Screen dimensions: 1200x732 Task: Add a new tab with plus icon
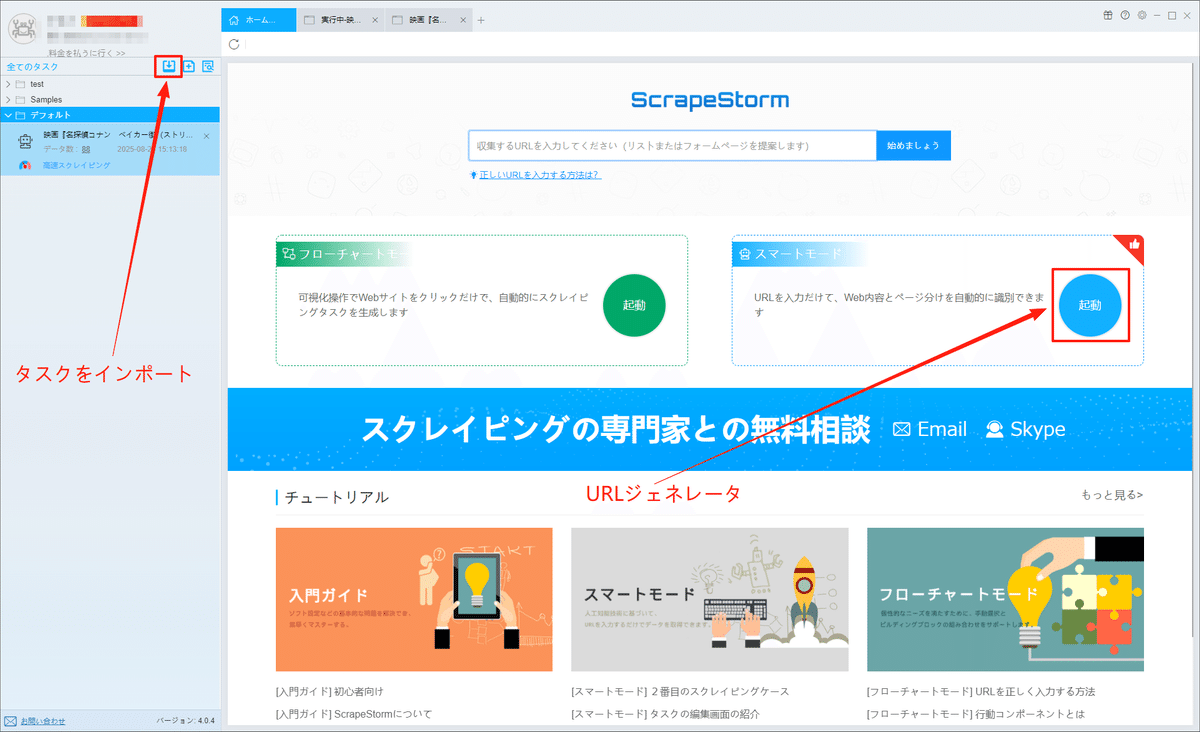pyautogui.click(x=481, y=20)
